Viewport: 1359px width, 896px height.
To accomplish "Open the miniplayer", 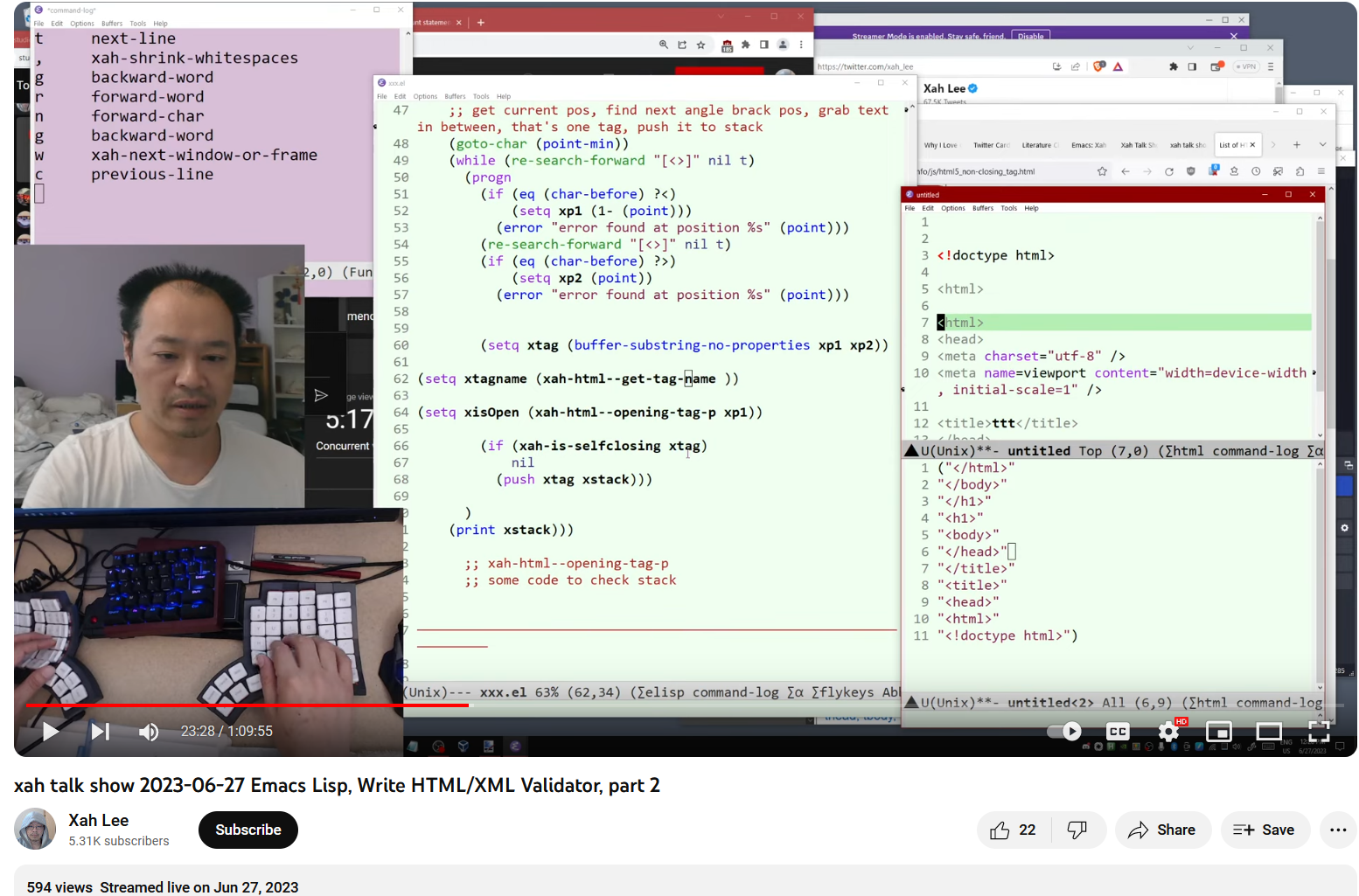I will pos(1218,731).
